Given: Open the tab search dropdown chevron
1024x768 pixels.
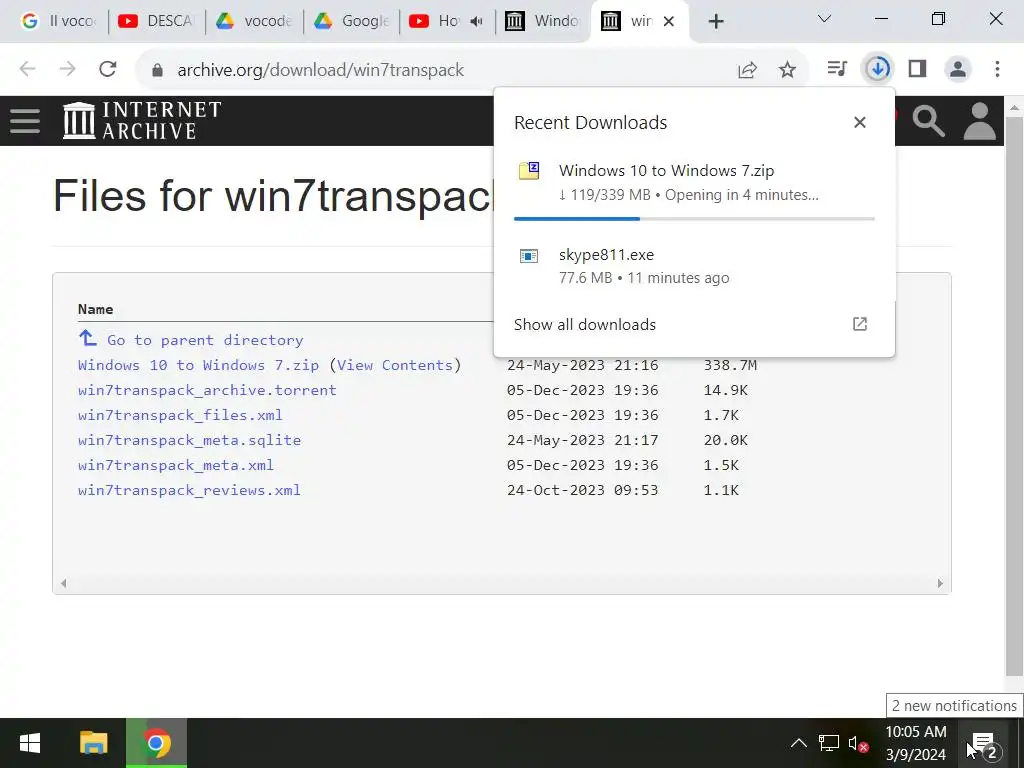Looking at the screenshot, I should click(x=824, y=19).
